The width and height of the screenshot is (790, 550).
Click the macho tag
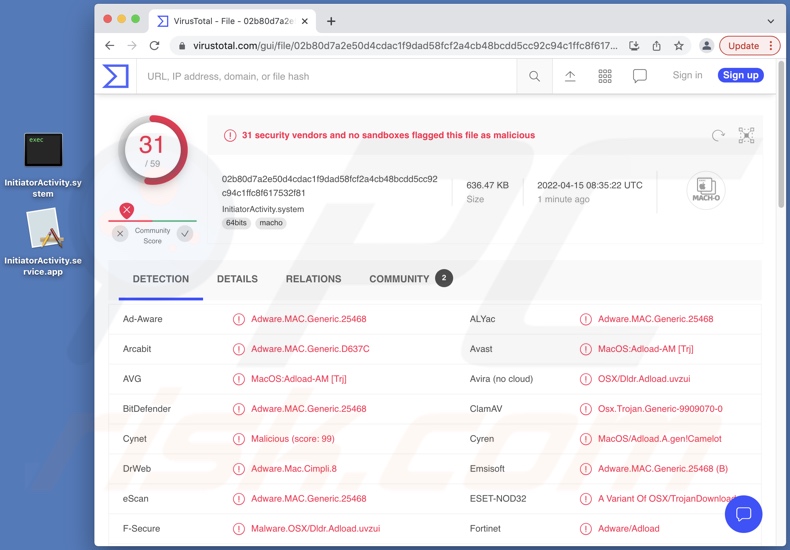coord(271,223)
